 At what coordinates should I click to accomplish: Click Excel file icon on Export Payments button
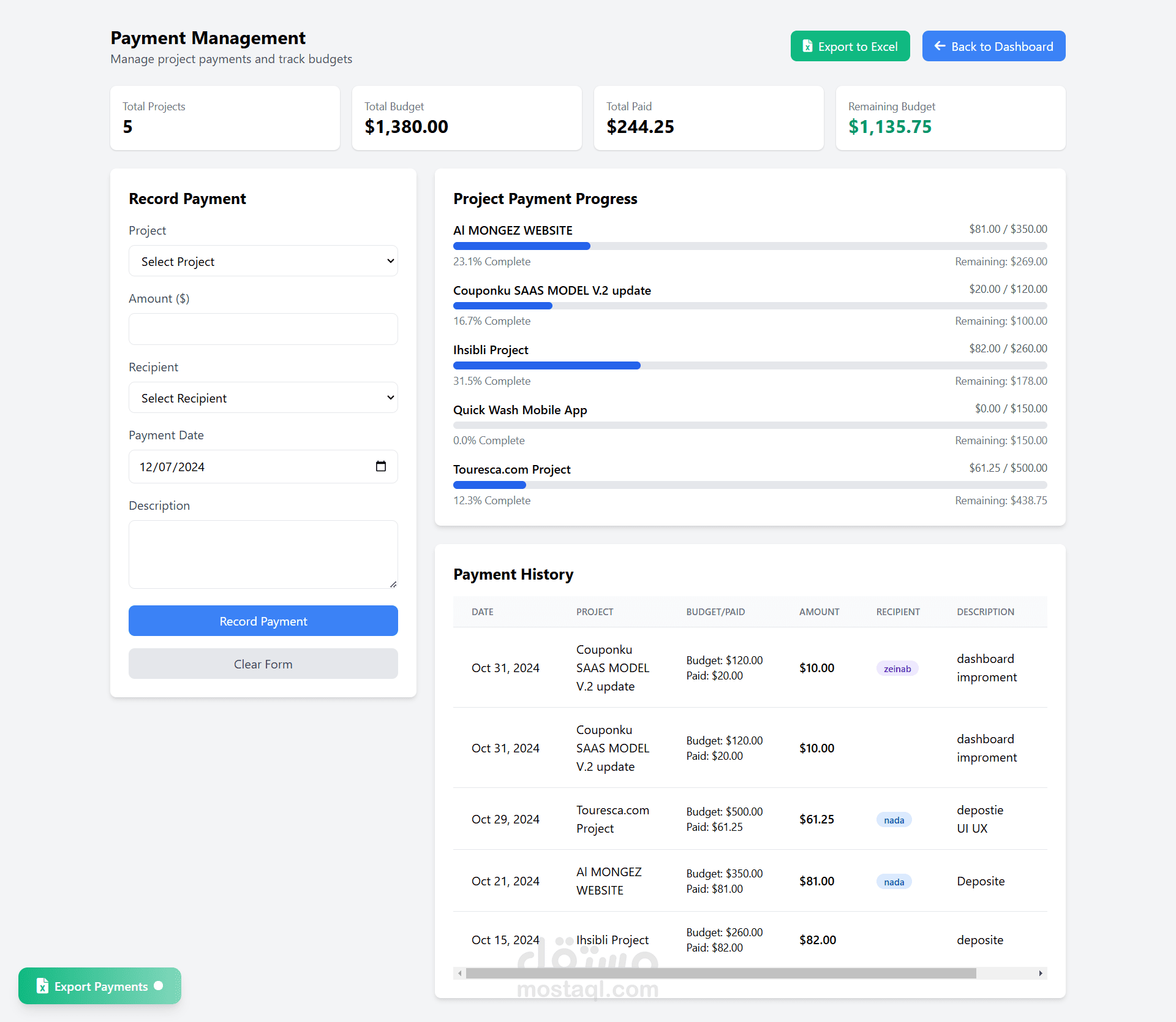42,986
